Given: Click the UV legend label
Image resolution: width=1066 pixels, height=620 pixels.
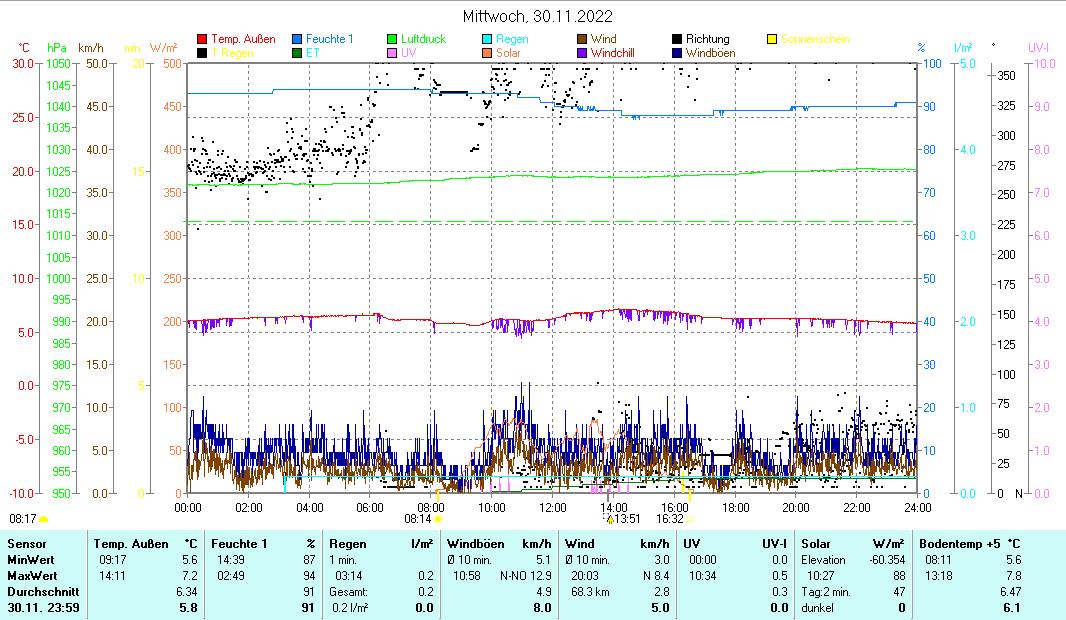Looking at the screenshot, I should pos(408,53).
